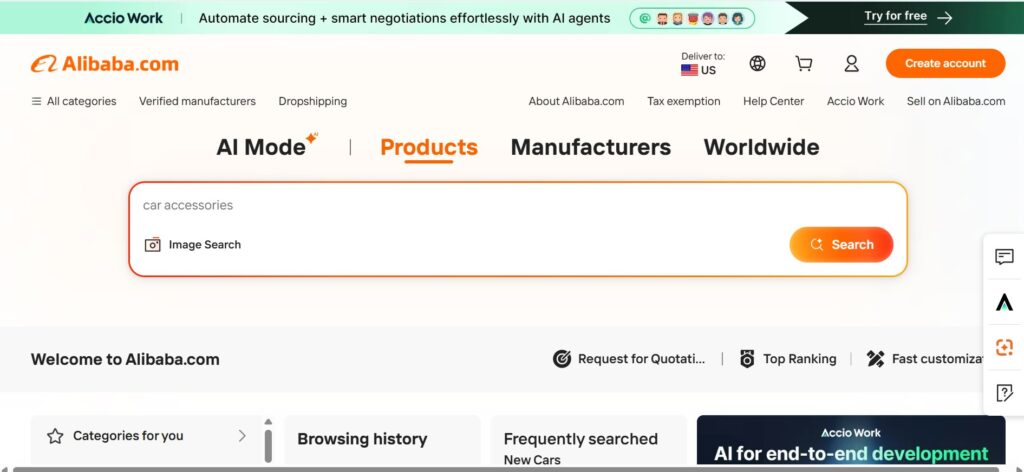Click the Welcome to Alibaba.com heading
Screen dimensions: 1024x472
click(x=125, y=359)
